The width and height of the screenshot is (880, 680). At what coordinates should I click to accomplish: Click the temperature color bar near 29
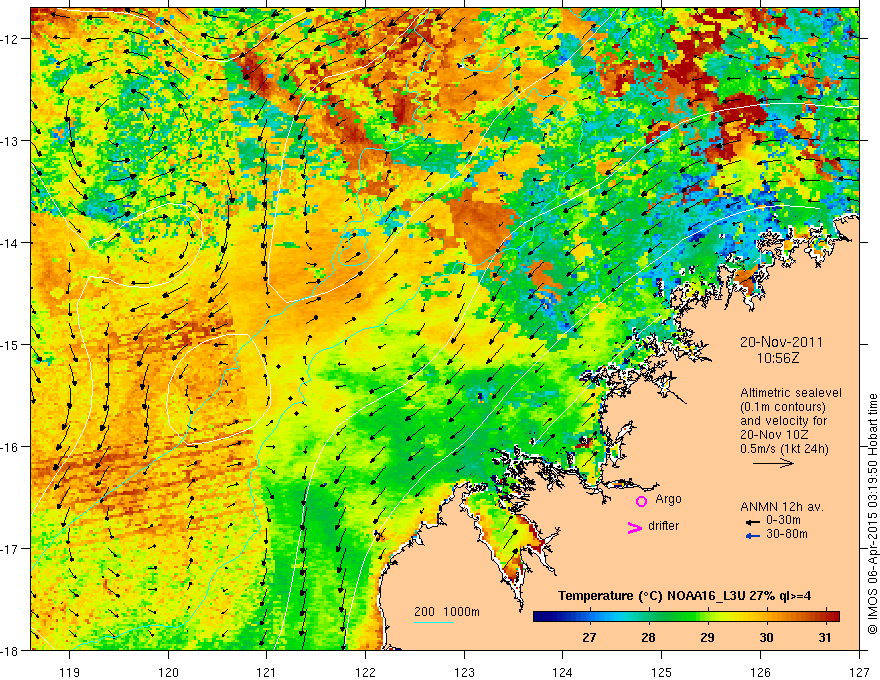(707, 617)
